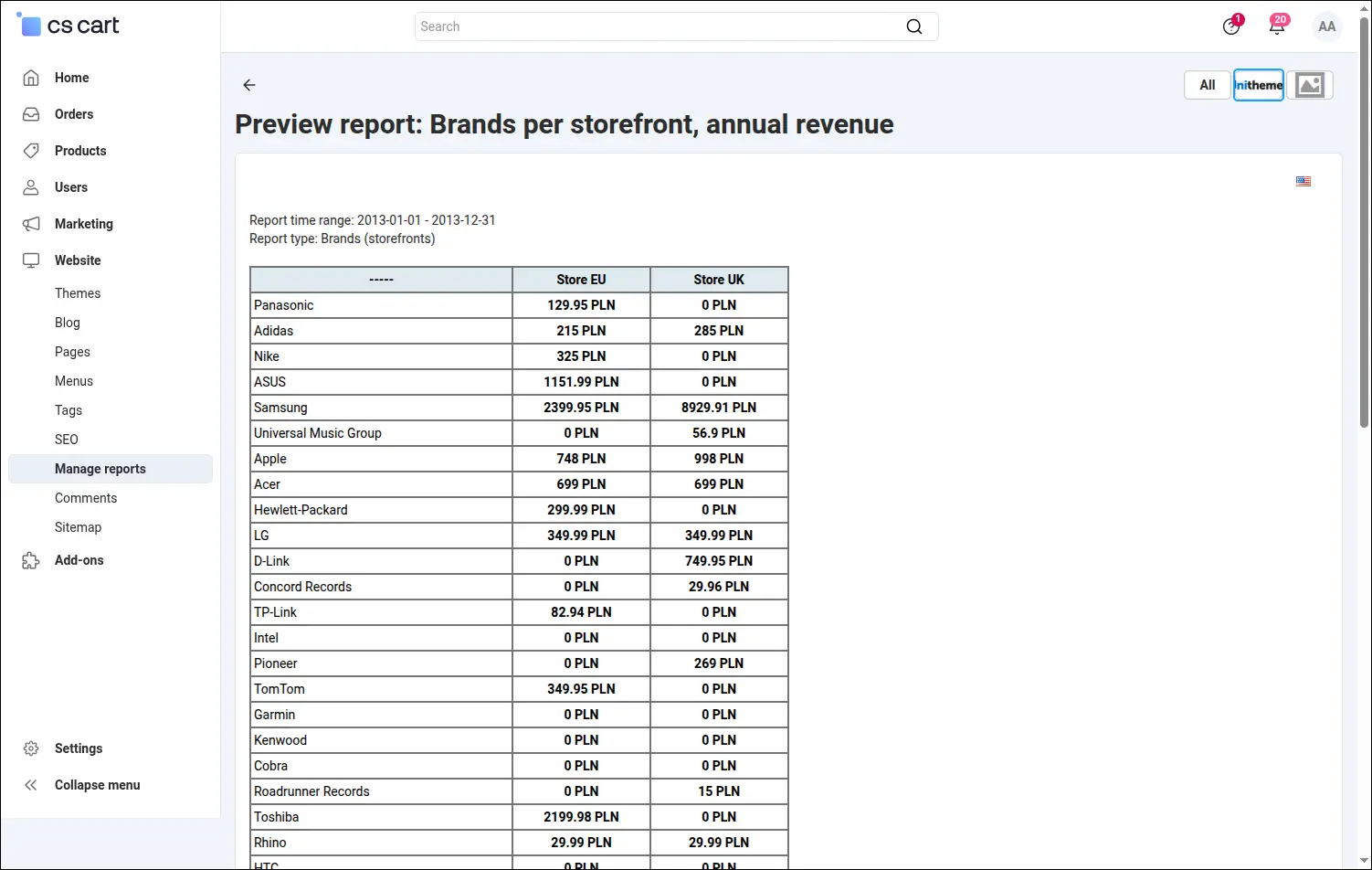Open the Products menu item
The width and height of the screenshot is (1372, 870).
click(x=80, y=151)
